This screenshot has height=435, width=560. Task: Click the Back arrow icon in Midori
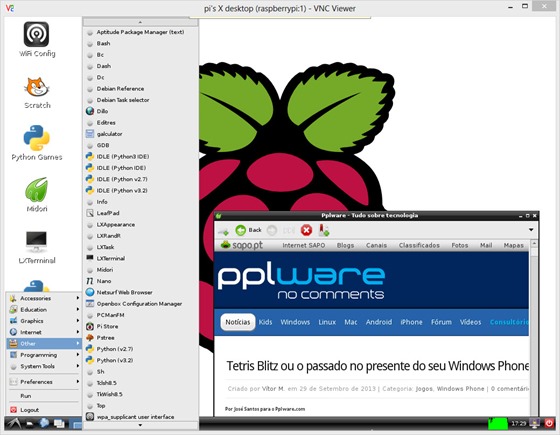[x=241, y=230]
